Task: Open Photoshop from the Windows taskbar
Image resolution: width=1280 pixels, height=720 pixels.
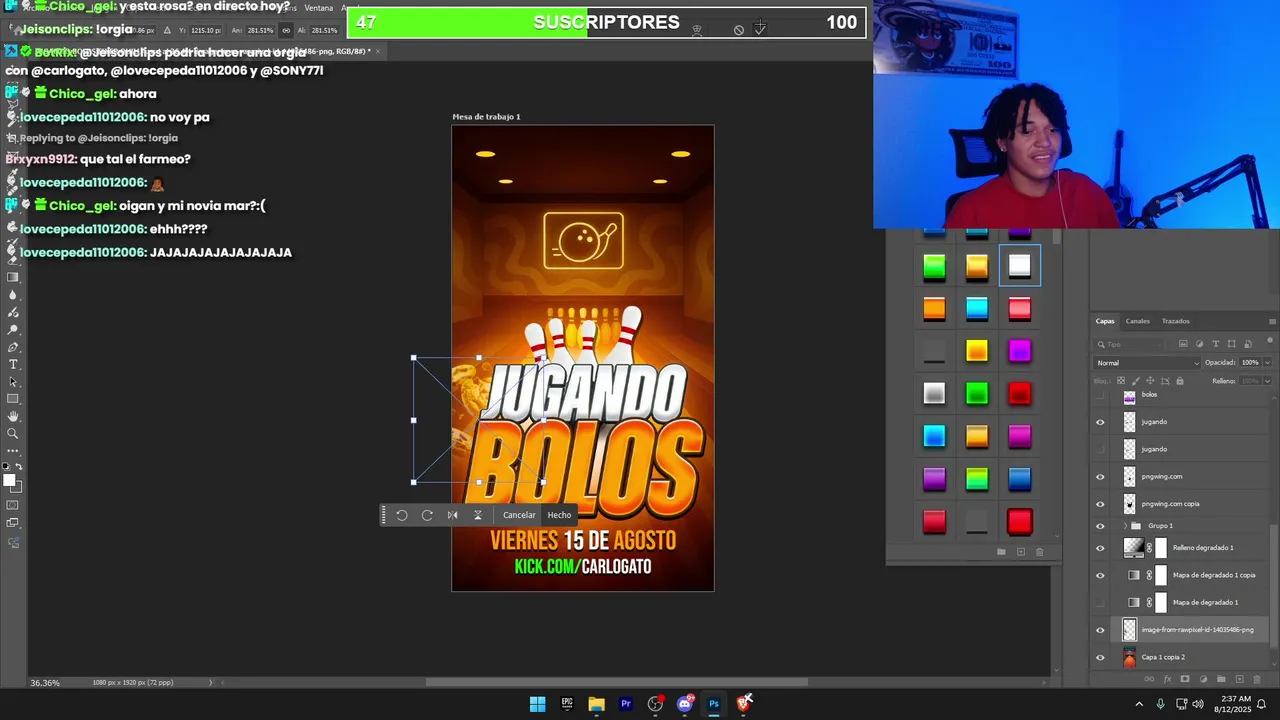Action: pyautogui.click(x=714, y=704)
